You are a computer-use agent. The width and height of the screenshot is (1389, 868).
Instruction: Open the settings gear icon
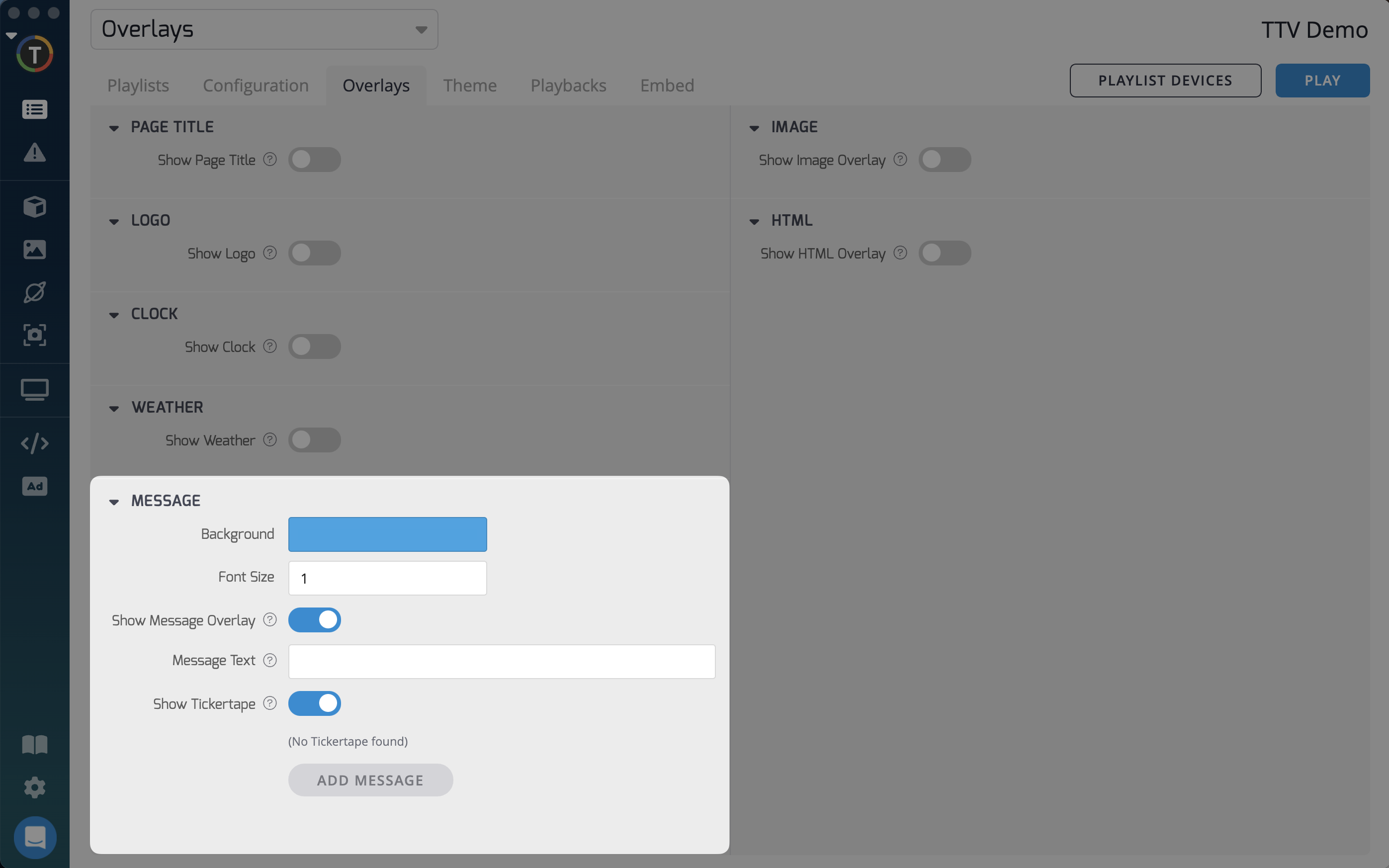point(34,787)
